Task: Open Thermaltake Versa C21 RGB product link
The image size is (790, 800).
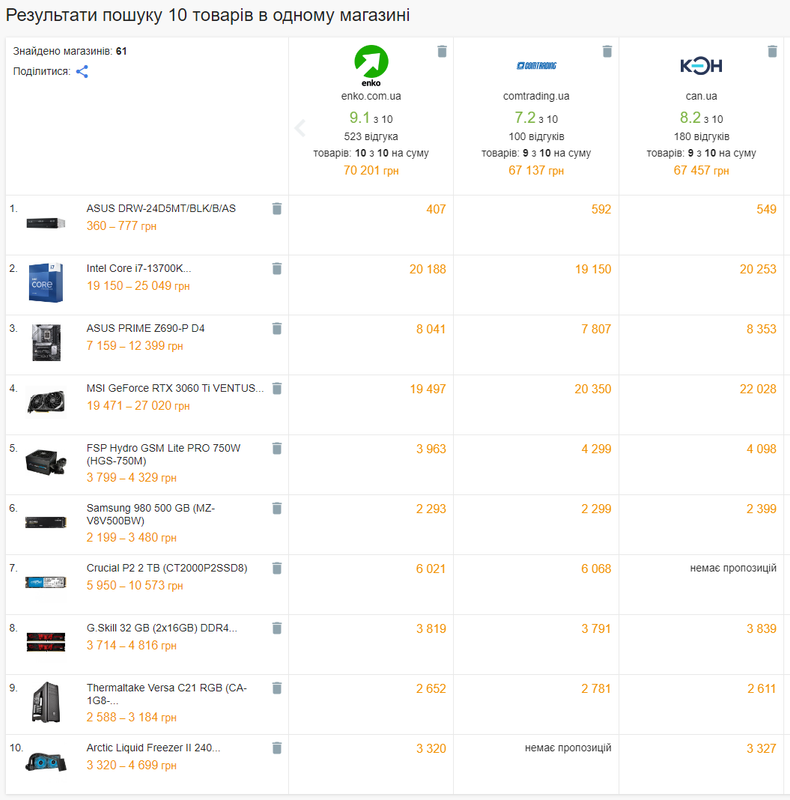Action: 166,694
